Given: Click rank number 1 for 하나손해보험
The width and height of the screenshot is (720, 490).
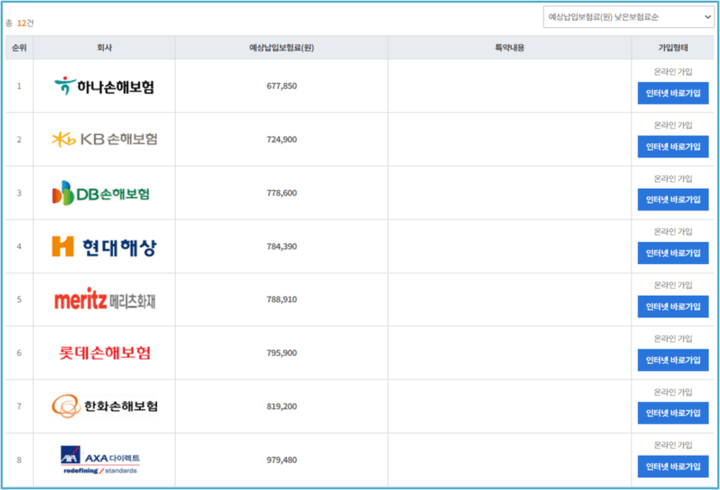Looking at the screenshot, I should coord(19,86).
